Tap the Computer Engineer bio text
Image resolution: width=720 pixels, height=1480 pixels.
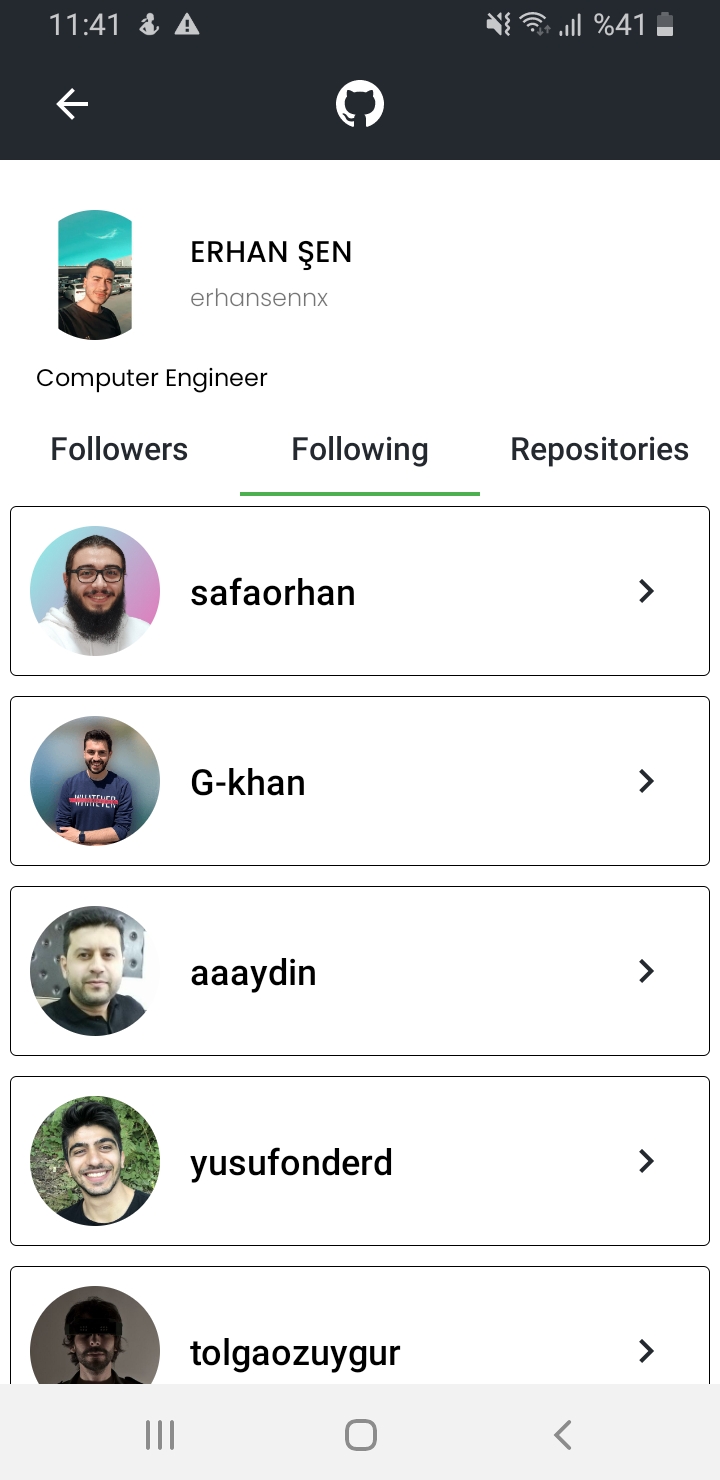pyautogui.click(x=151, y=377)
